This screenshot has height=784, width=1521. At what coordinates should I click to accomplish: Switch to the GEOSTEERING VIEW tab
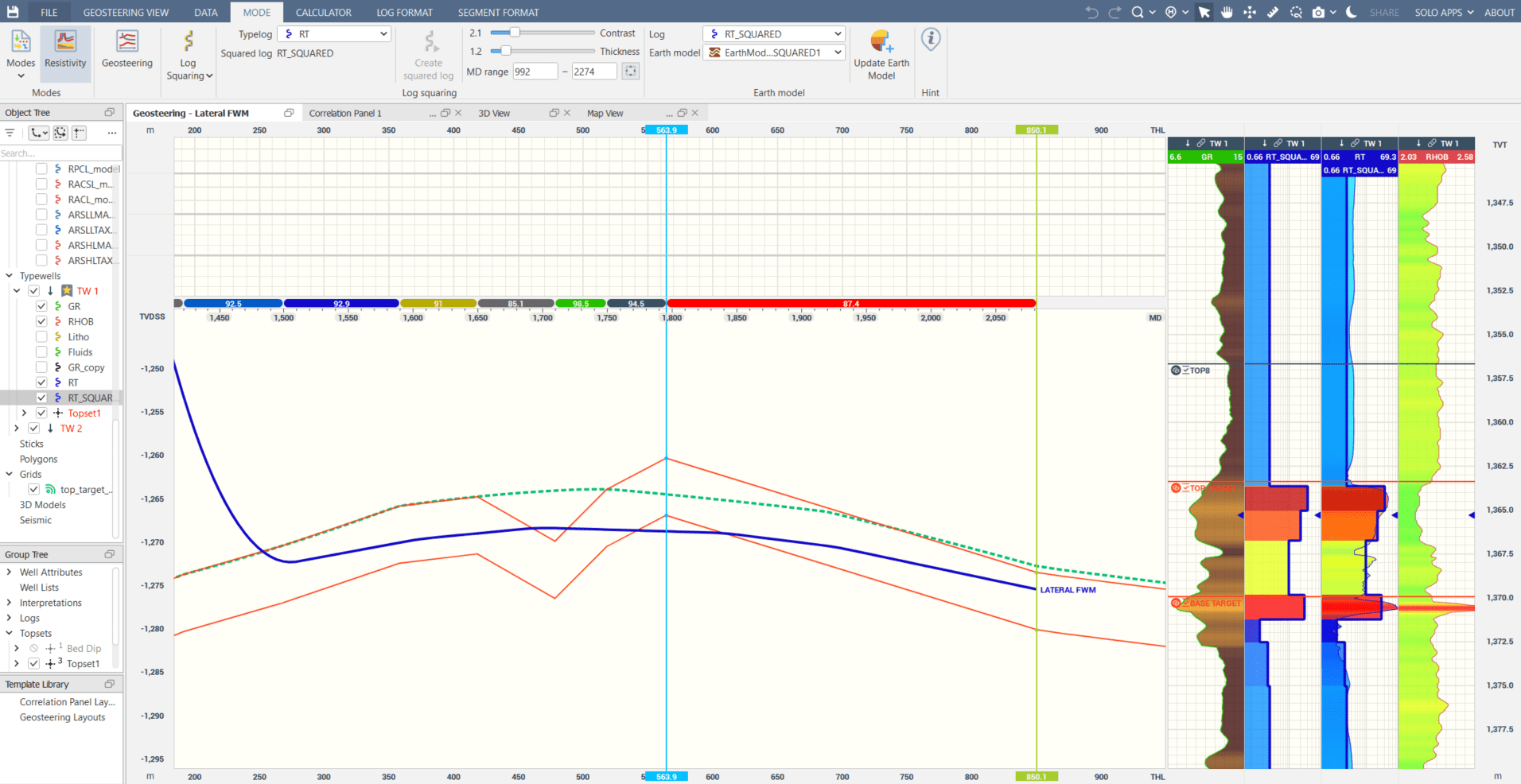point(126,12)
